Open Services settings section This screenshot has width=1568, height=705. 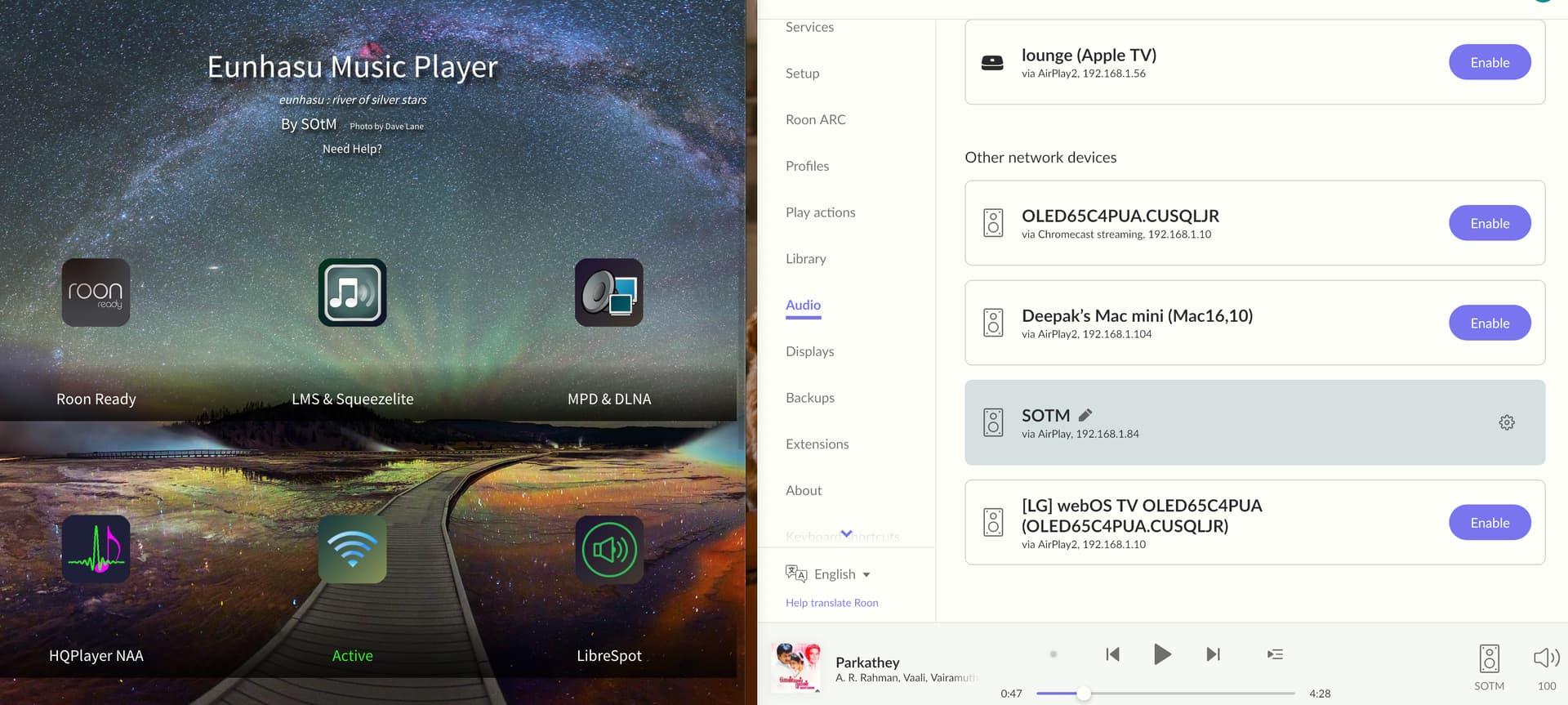809,27
